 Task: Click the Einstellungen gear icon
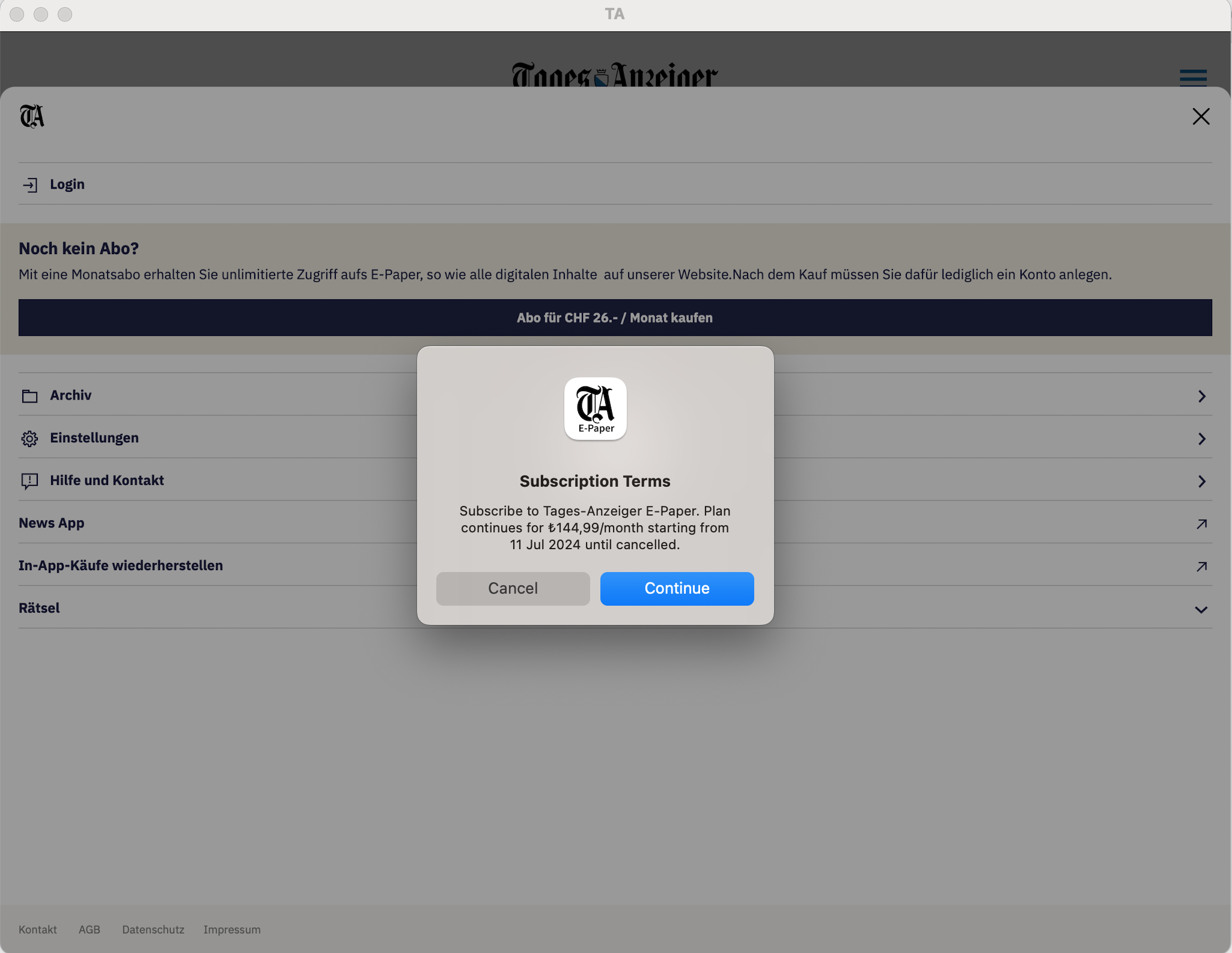[x=29, y=439]
